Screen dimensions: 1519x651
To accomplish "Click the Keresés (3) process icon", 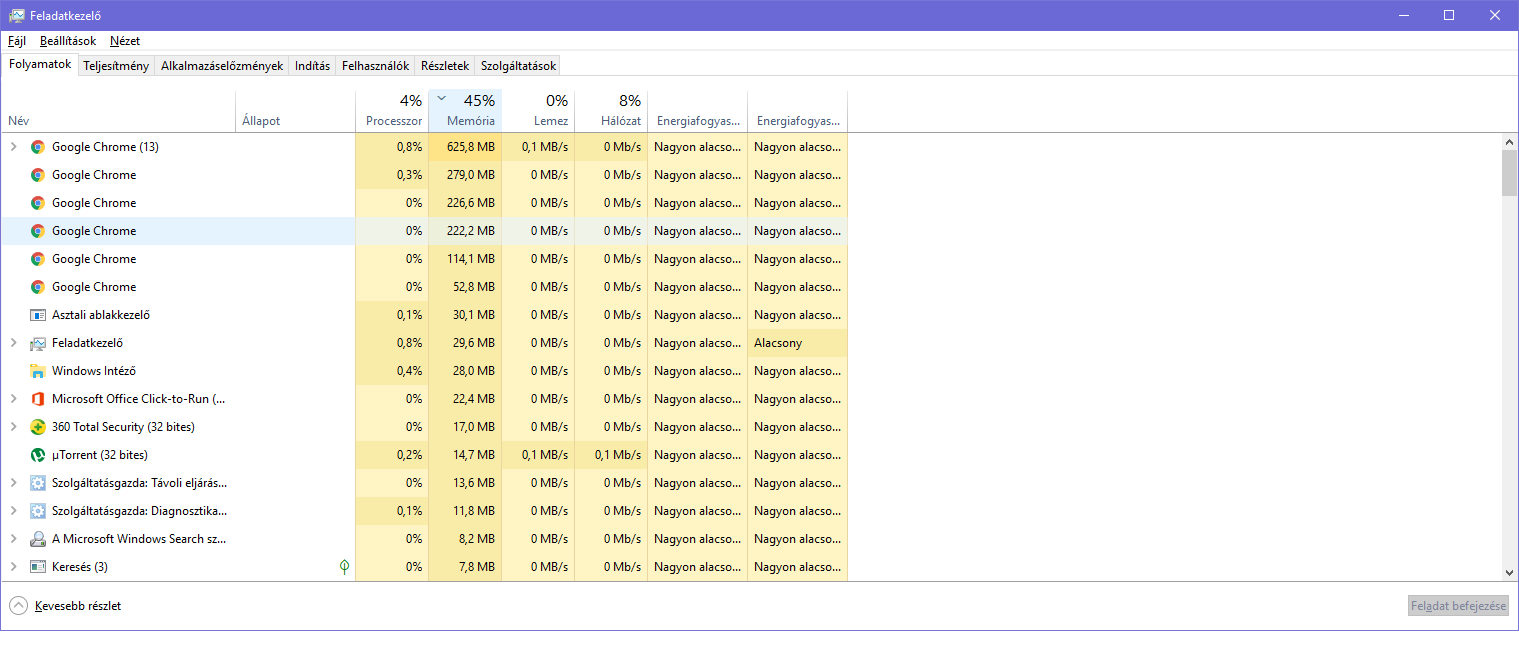I will tap(38, 567).
